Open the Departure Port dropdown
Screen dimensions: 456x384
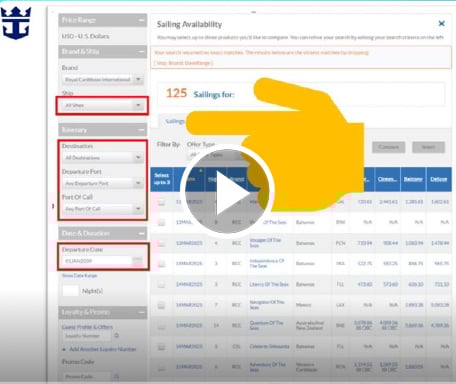[x=103, y=183]
